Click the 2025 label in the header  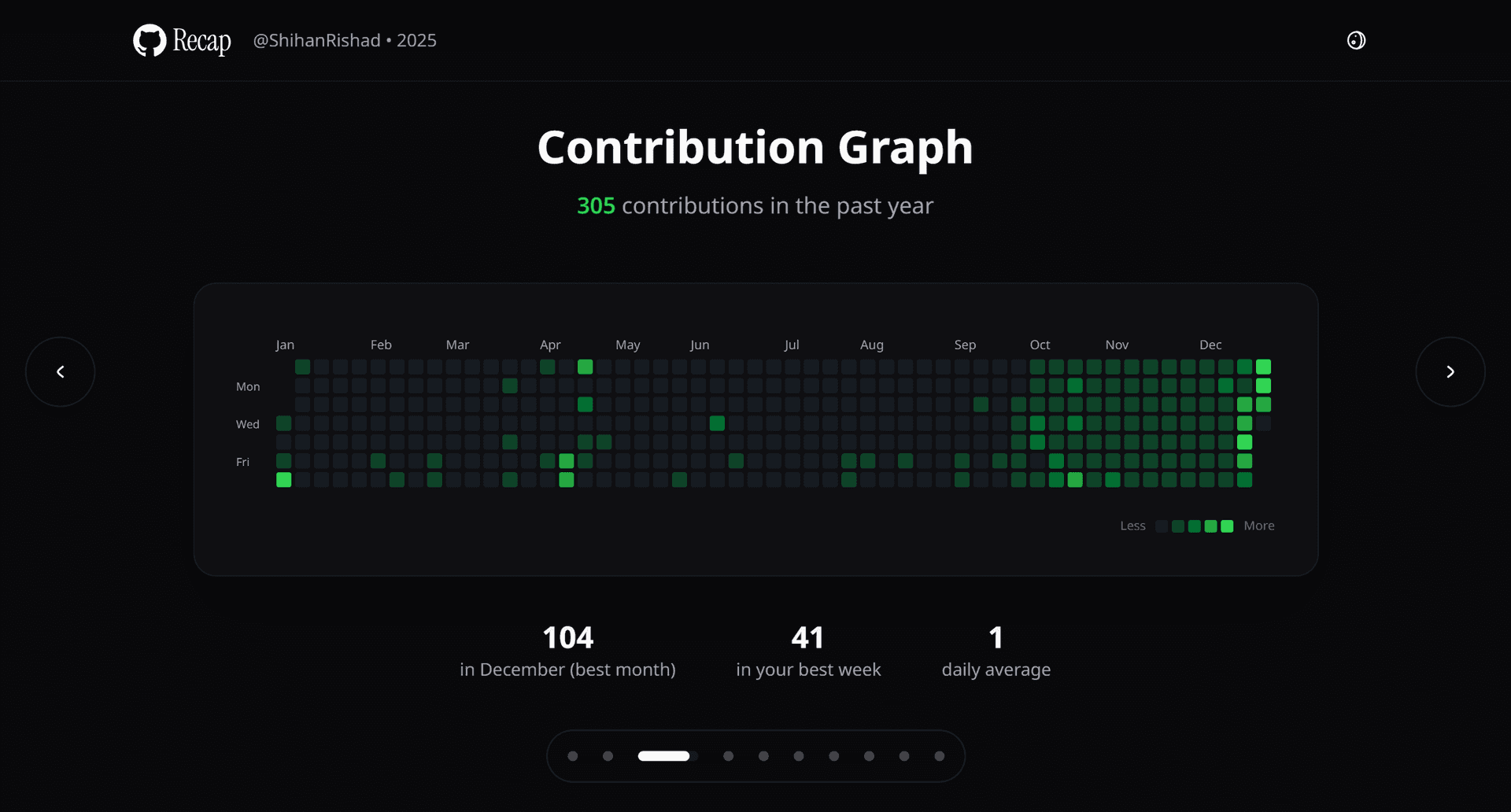[x=416, y=40]
